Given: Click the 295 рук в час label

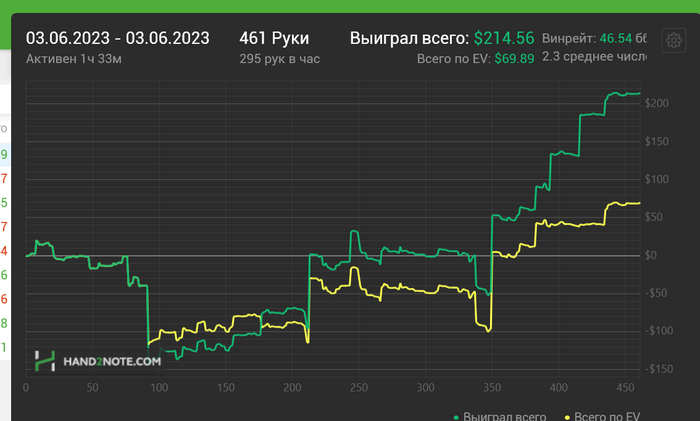Looking at the screenshot, I should click(x=279, y=59).
